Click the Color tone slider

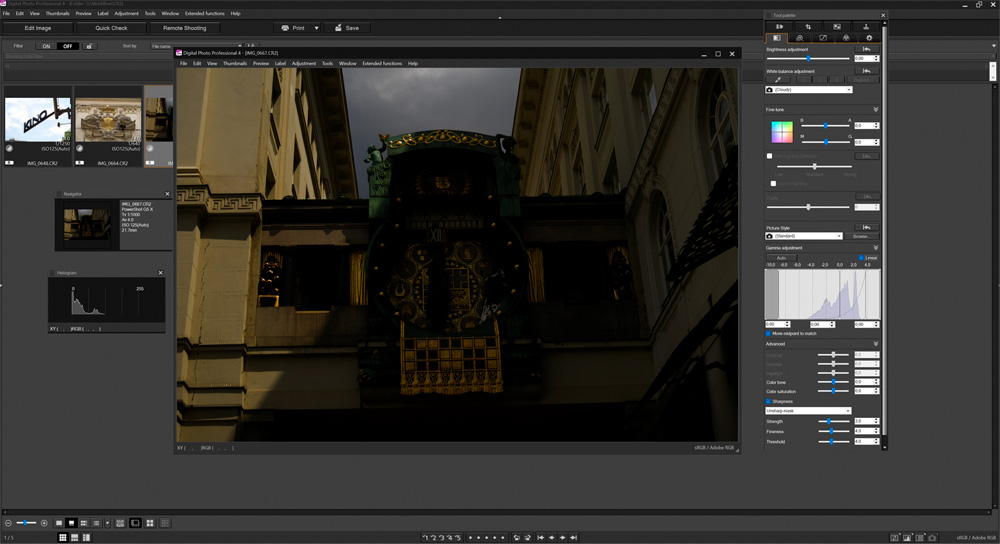point(834,382)
